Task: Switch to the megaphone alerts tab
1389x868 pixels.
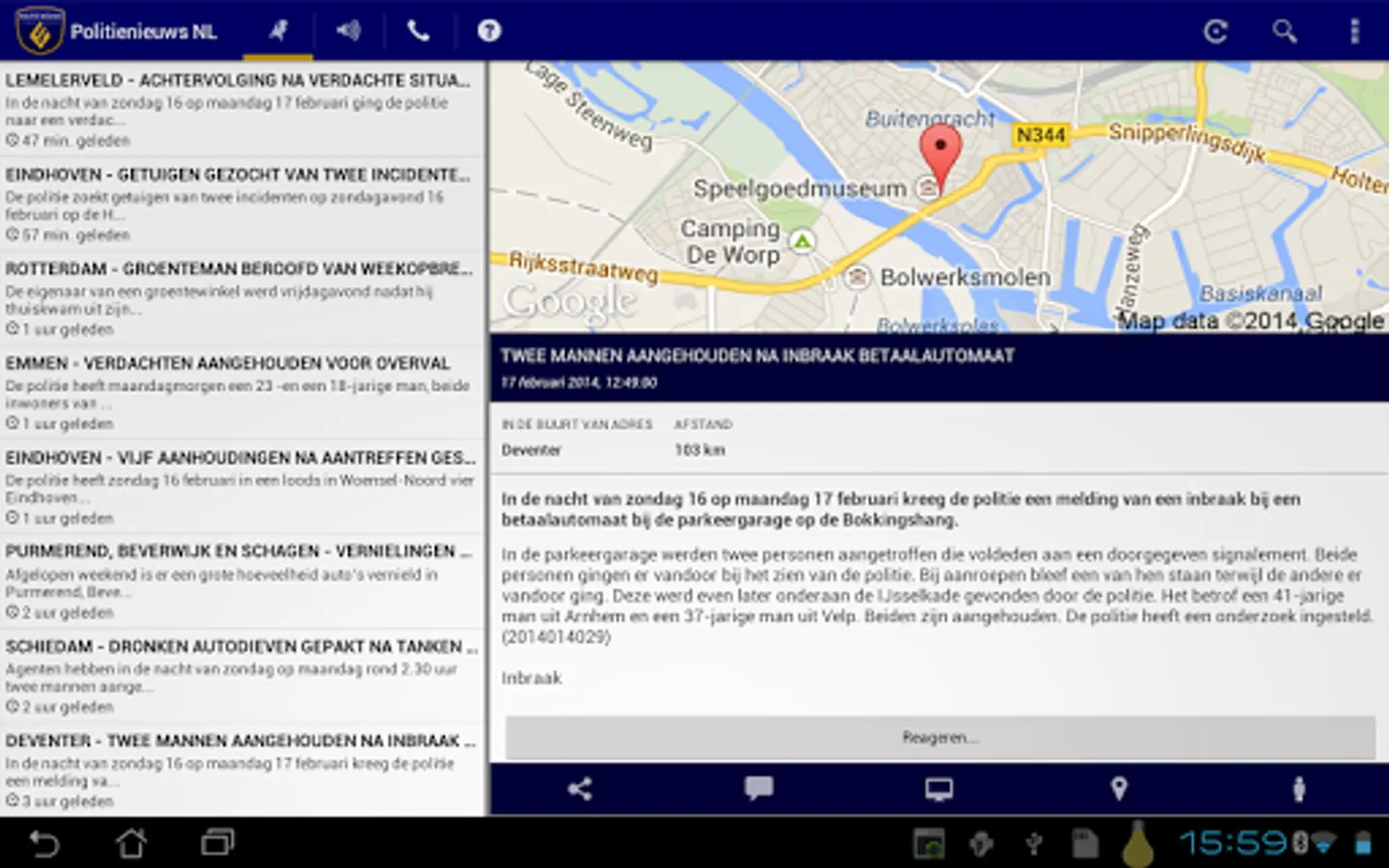Action: pos(348,31)
